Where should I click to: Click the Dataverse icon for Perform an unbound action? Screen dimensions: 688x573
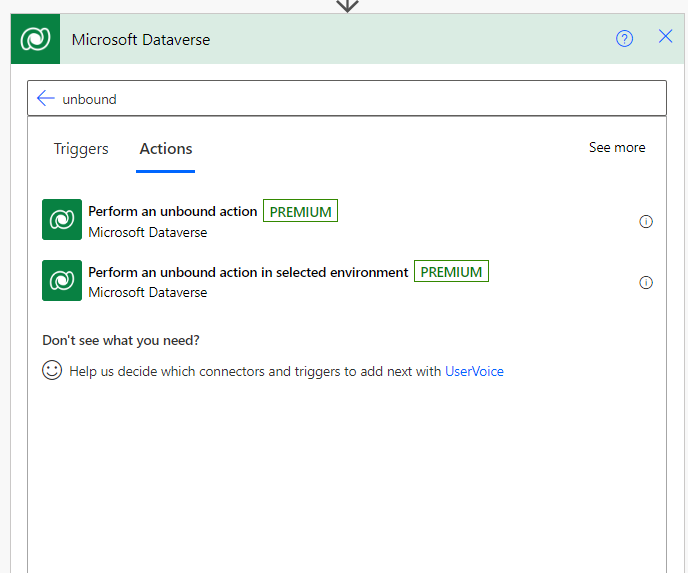click(x=62, y=219)
